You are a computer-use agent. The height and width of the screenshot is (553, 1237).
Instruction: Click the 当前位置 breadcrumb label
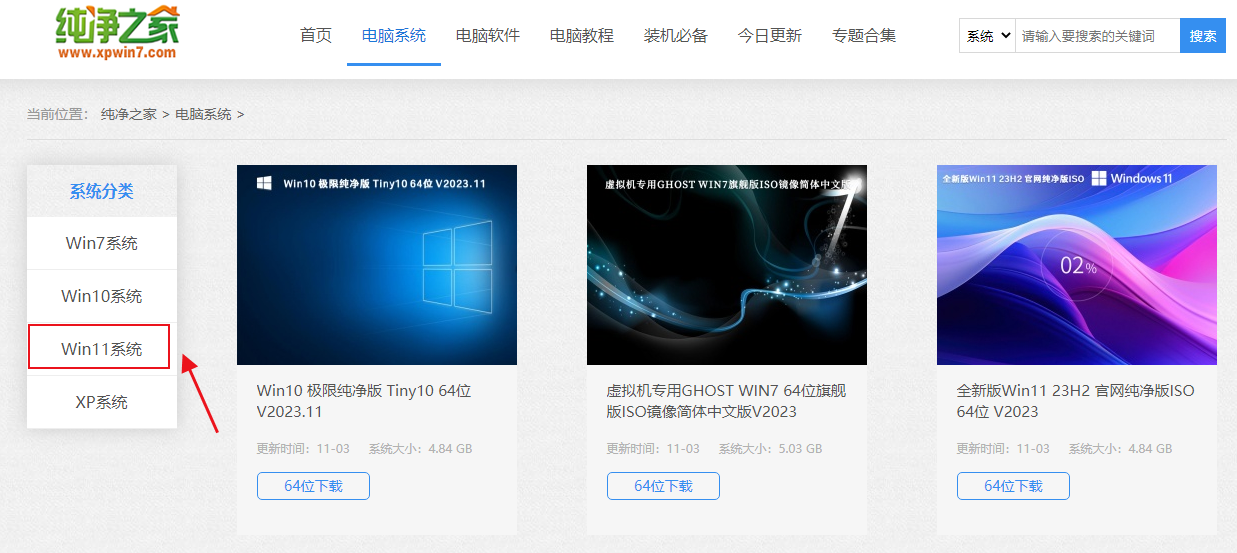[x=57, y=114]
